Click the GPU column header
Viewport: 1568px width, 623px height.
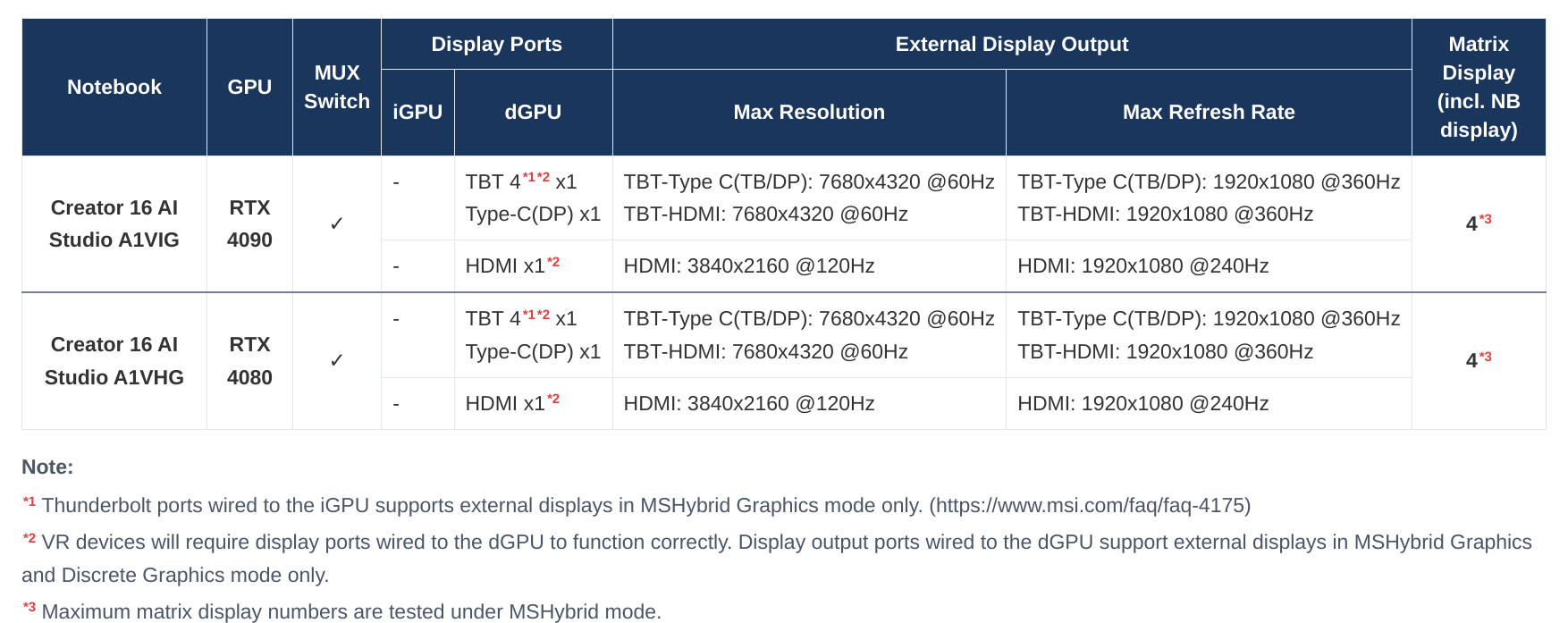pos(249,87)
